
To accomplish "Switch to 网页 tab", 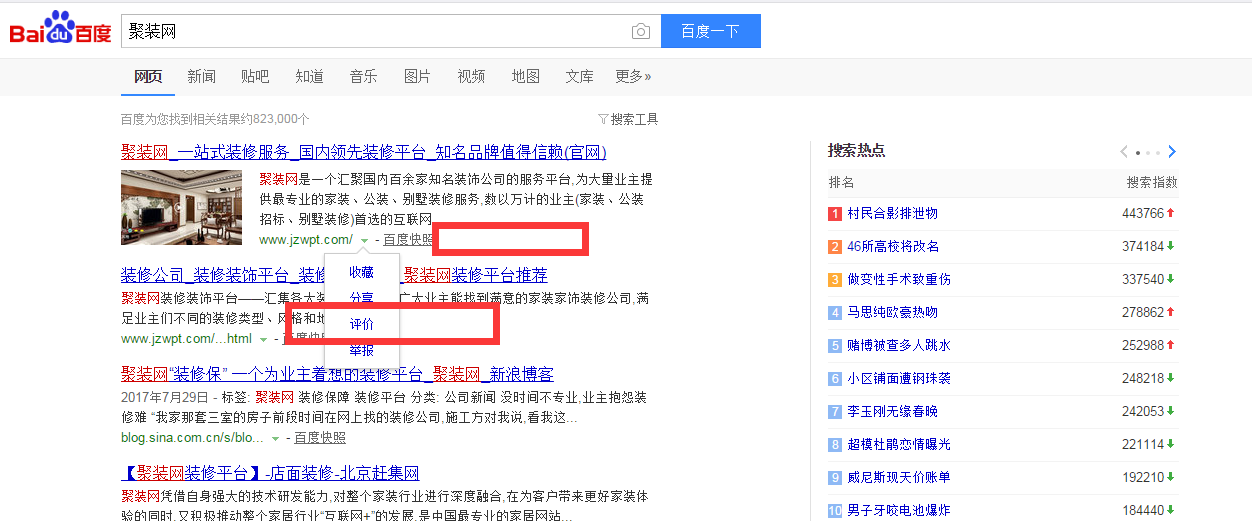I will tap(148, 76).
